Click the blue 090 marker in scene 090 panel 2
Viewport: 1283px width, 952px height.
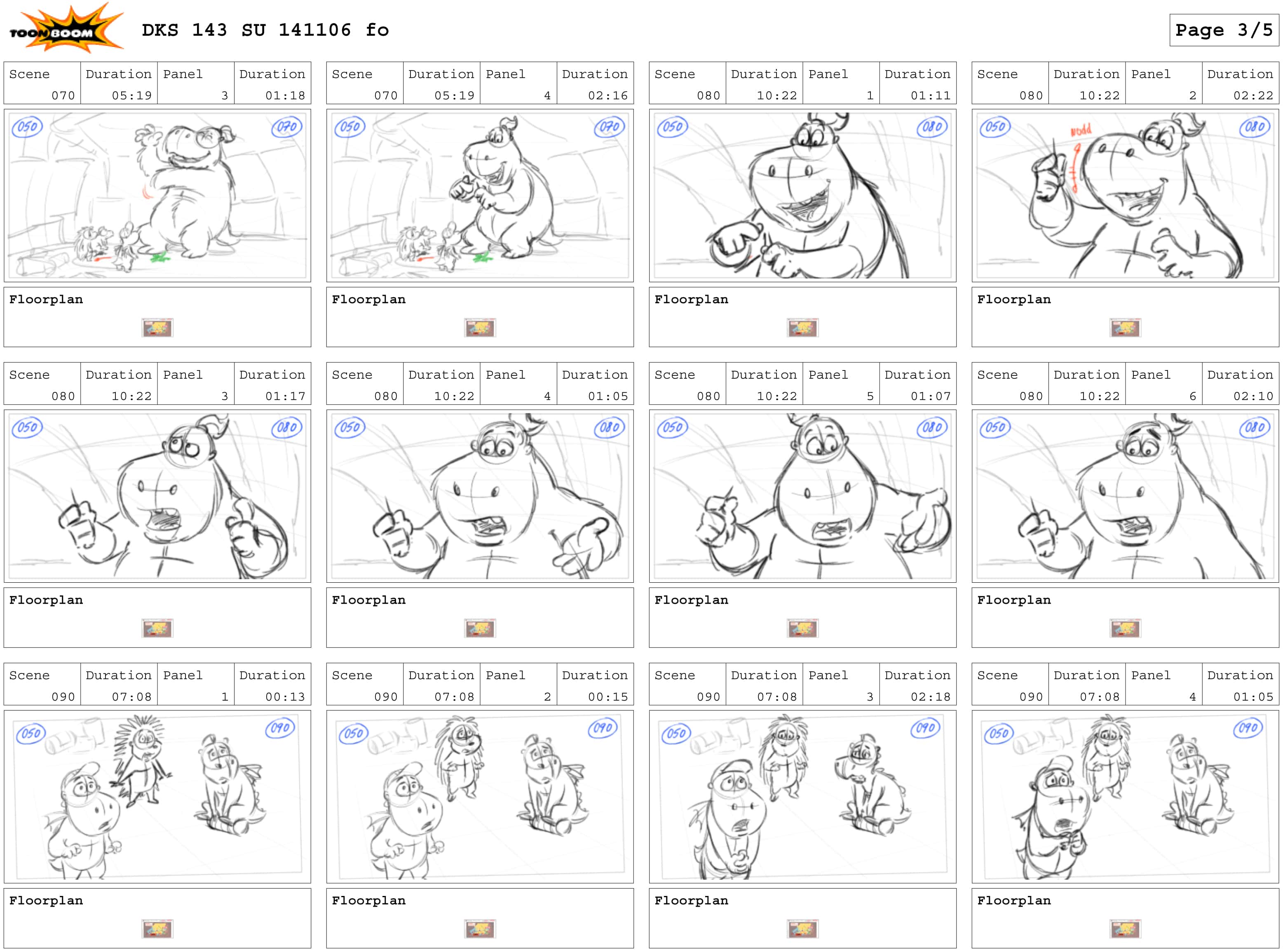click(x=603, y=728)
